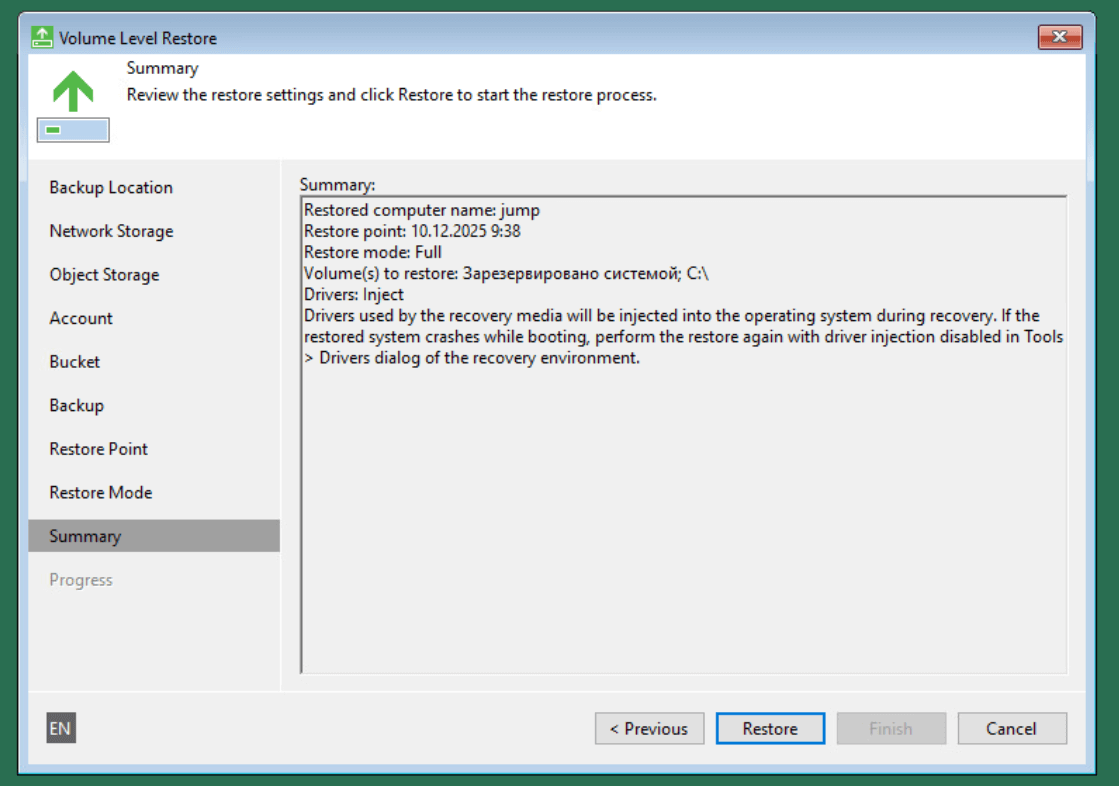Viewport: 1119px width, 786px height.
Task: Click the EN keyboard language indicator
Action: point(61,728)
